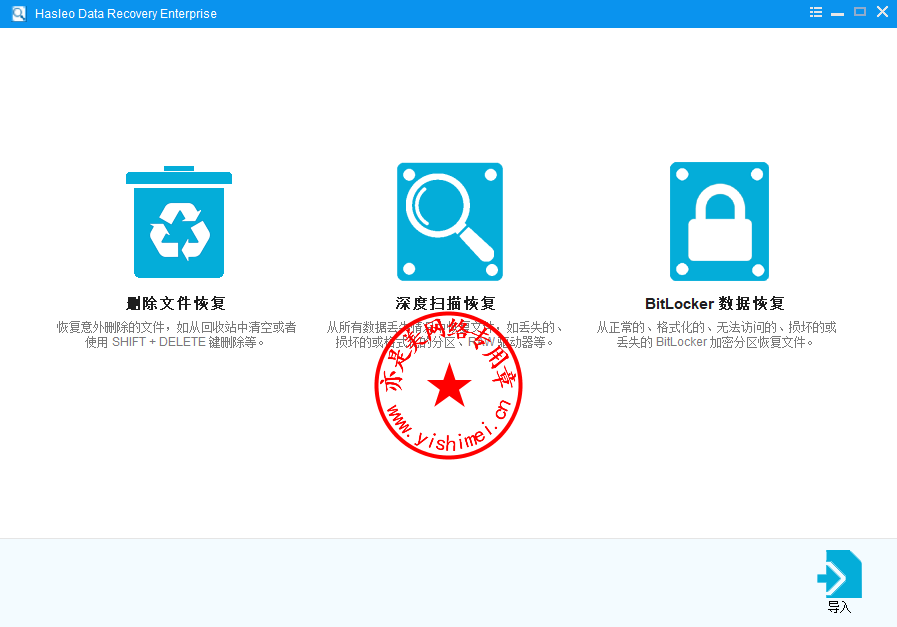897x627 pixels.
Task: Click the 导入 import arrow icon
Action: (x=839, y=574)
